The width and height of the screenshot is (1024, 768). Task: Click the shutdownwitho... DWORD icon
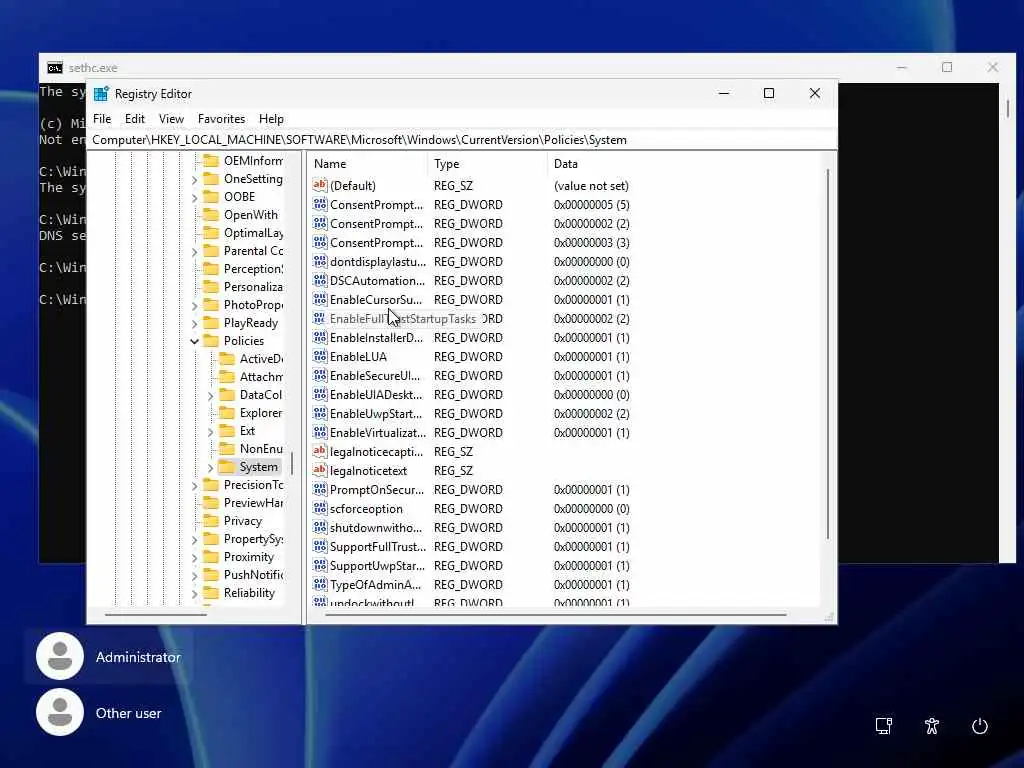319,527
